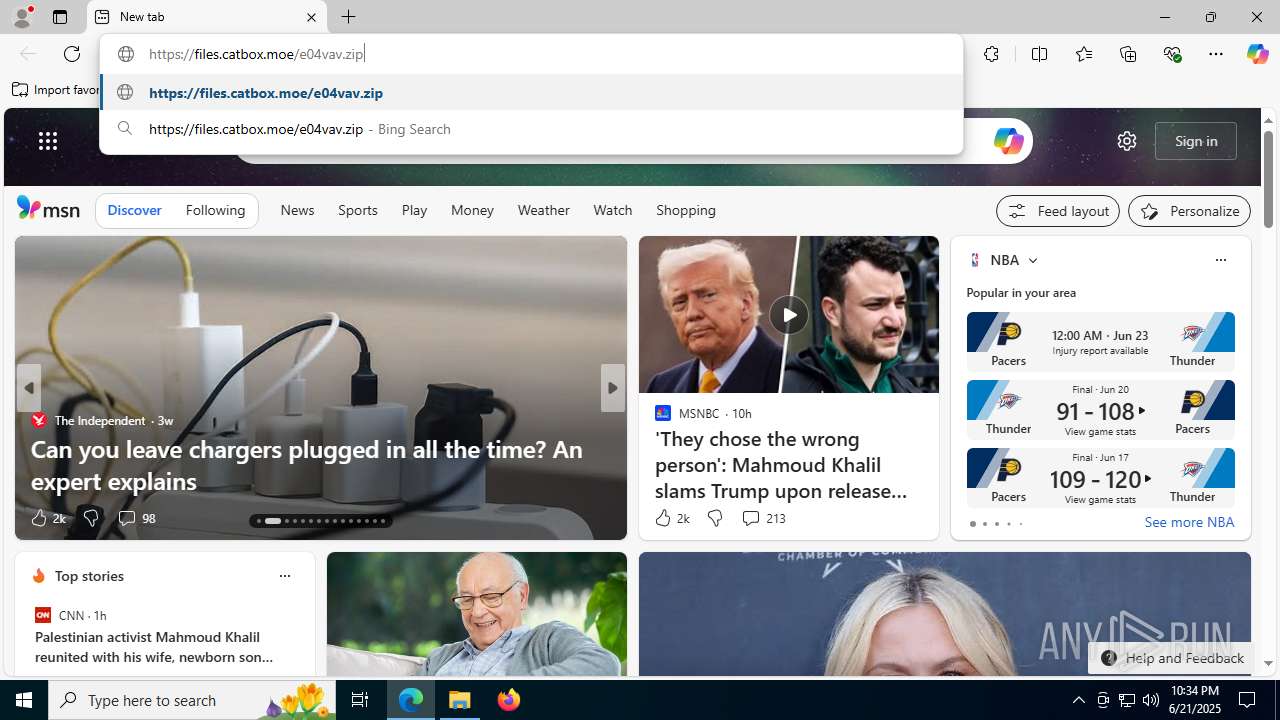This screenshot has width=1280, height=720.
Task: Open the Edge profile icon
Action: [x=21, y=17]
